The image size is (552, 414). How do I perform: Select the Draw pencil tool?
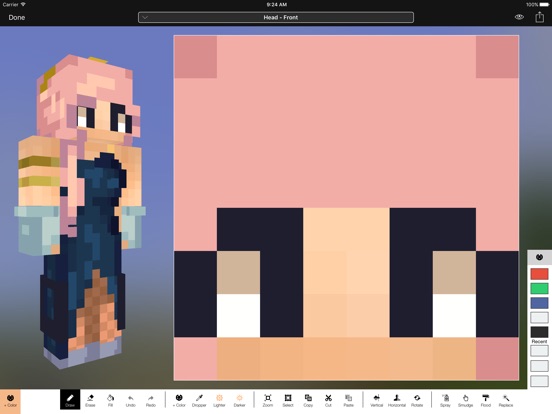pos(70,400)
